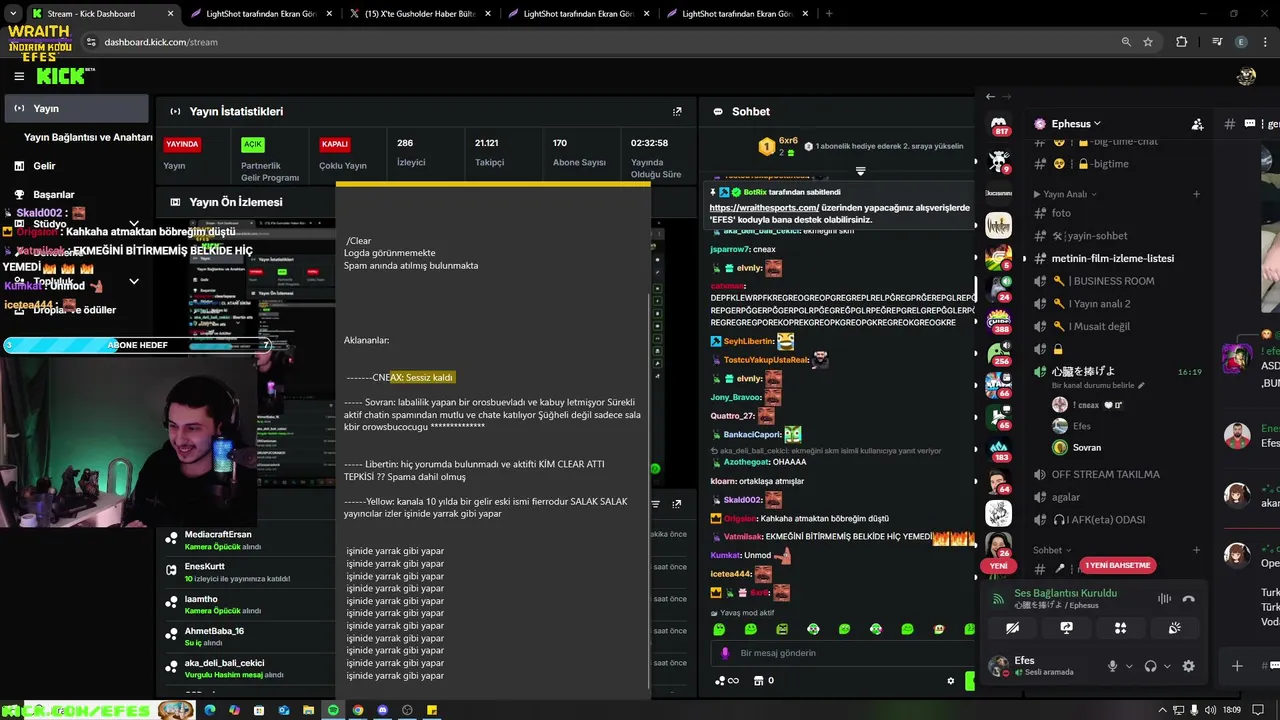Image resolution: width=1280 pixels, height=720 pixels.
Task: Open Yayın Bağlantısı ve Anahtarı page
Action: (88, 137)
